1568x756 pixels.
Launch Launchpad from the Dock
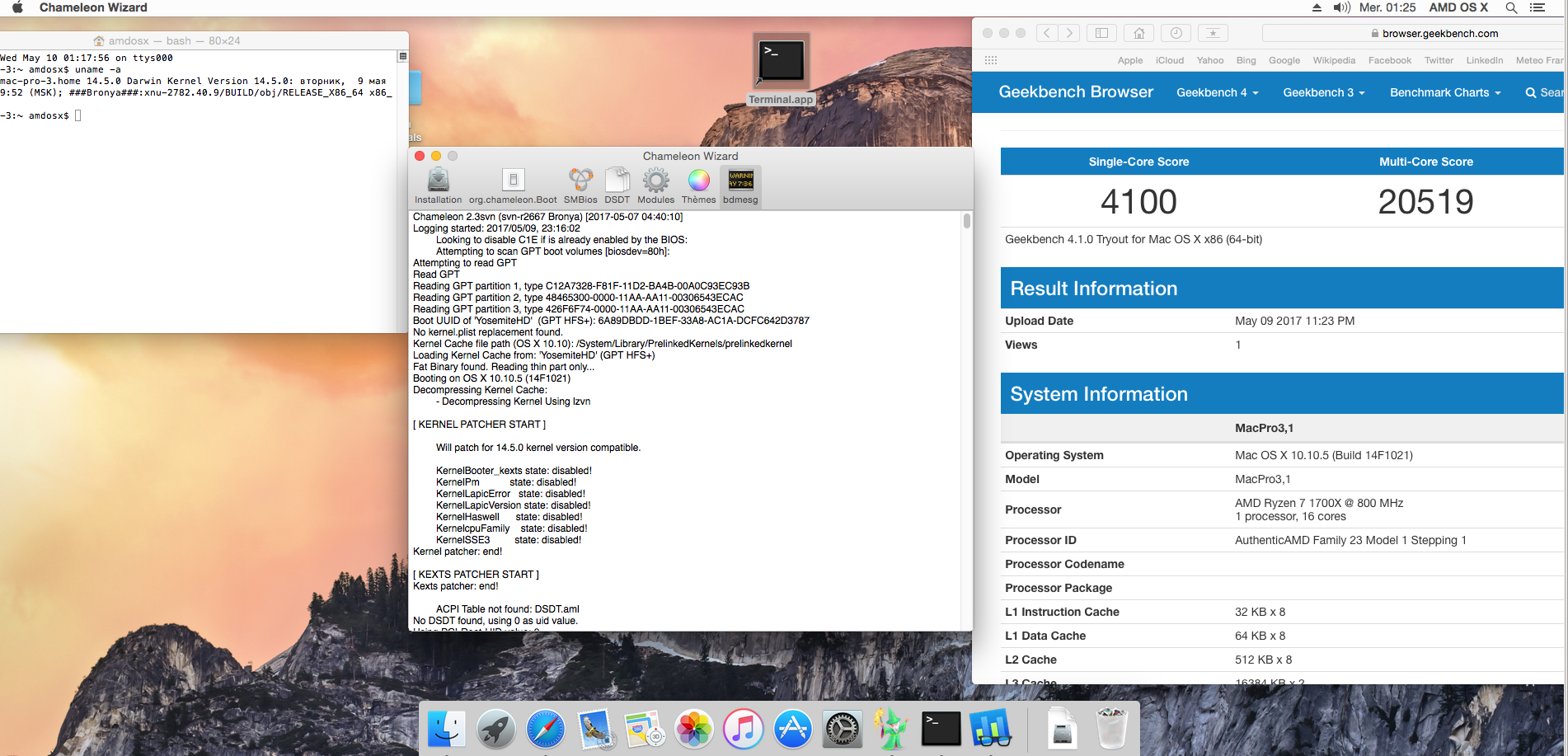(495, 729)
